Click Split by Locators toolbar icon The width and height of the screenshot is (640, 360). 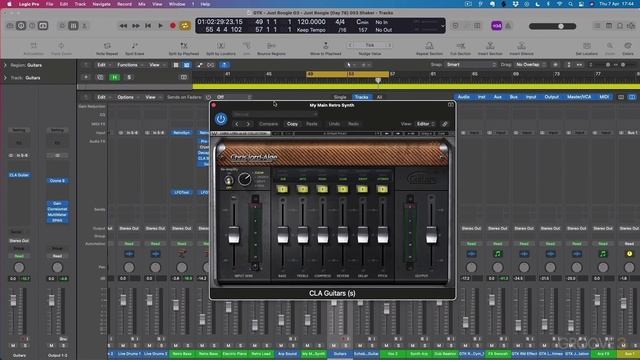221,48
